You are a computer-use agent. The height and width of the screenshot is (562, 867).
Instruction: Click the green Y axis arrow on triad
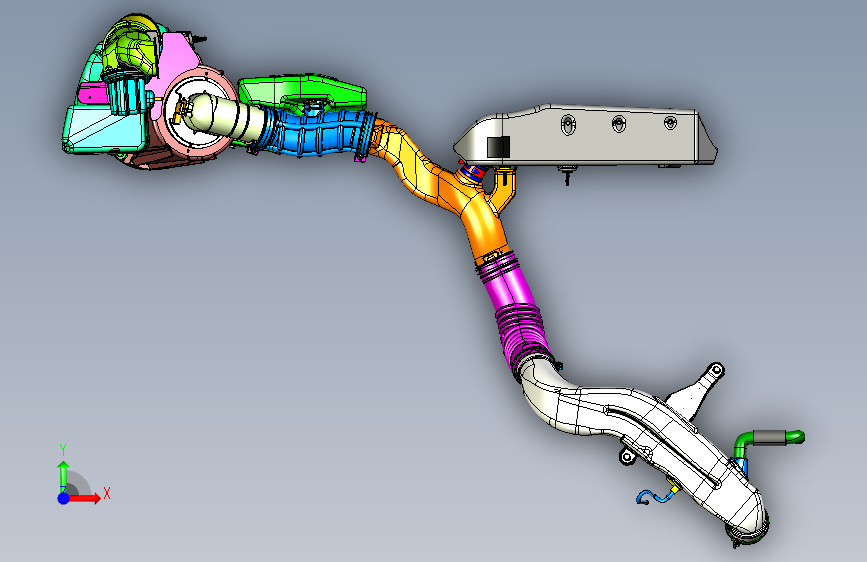pos(63,475)
